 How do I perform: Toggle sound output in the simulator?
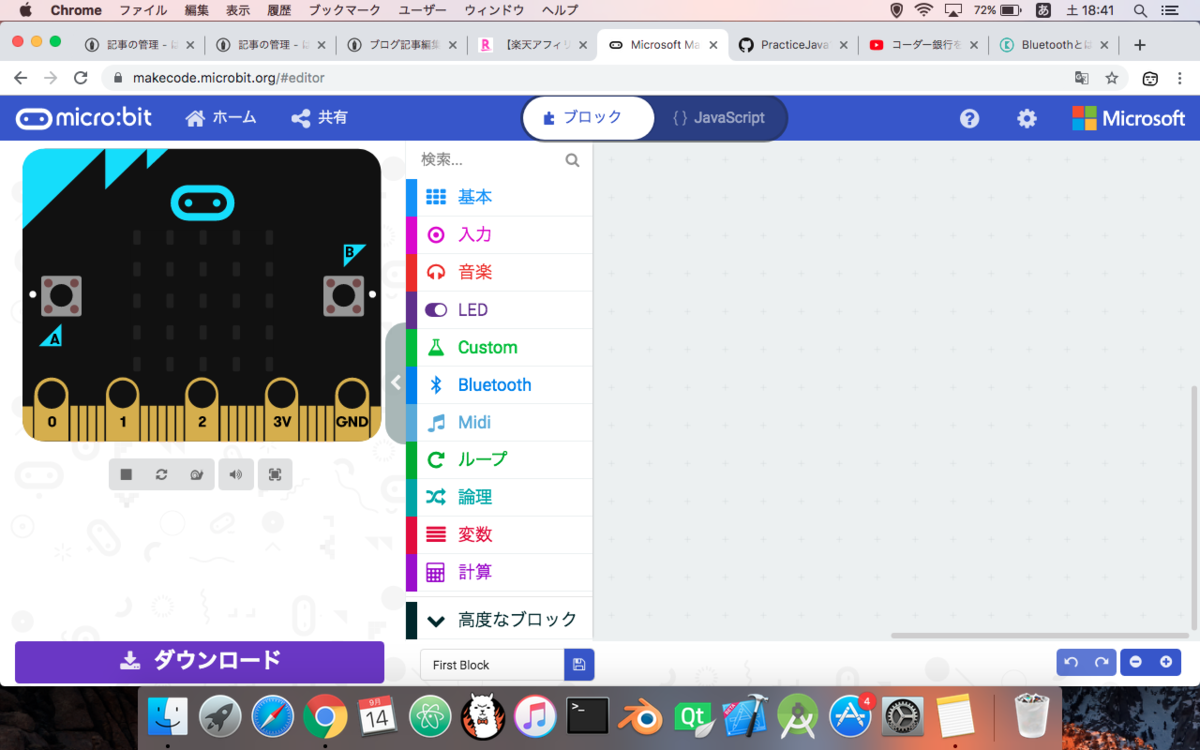click(x=236, y=474)
